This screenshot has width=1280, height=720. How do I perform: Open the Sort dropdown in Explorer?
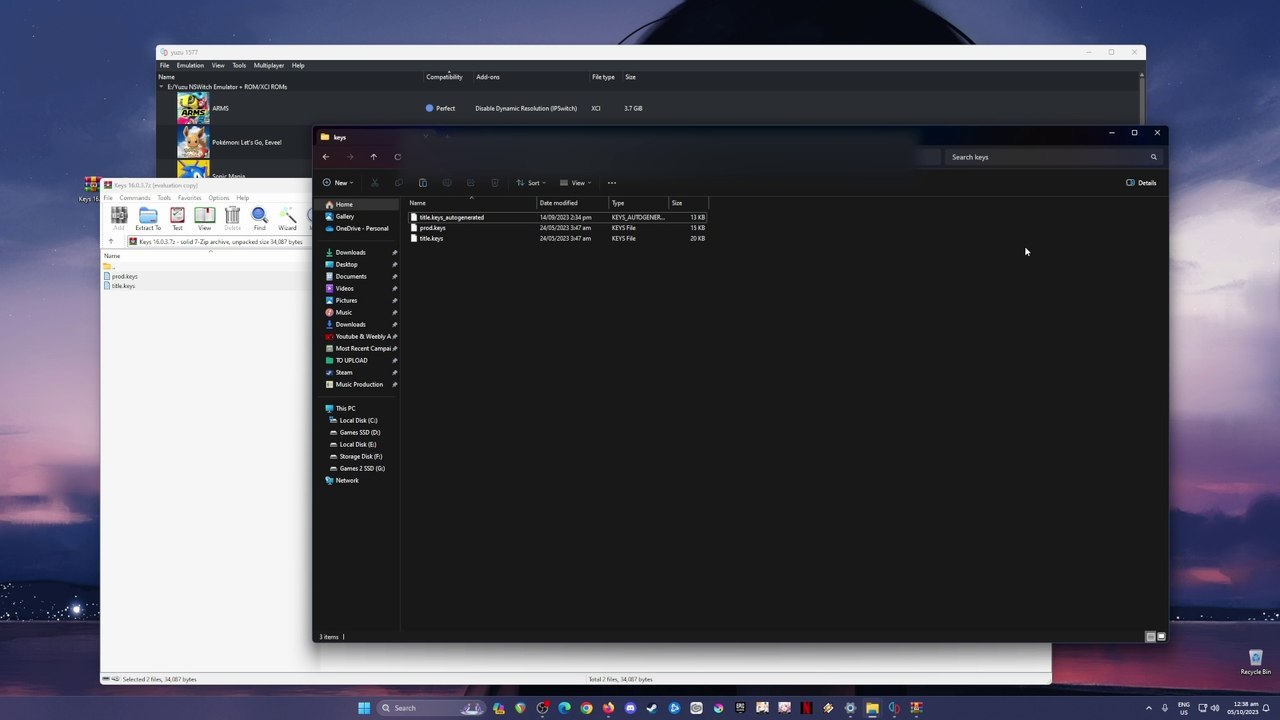click(x=531, y=183)
